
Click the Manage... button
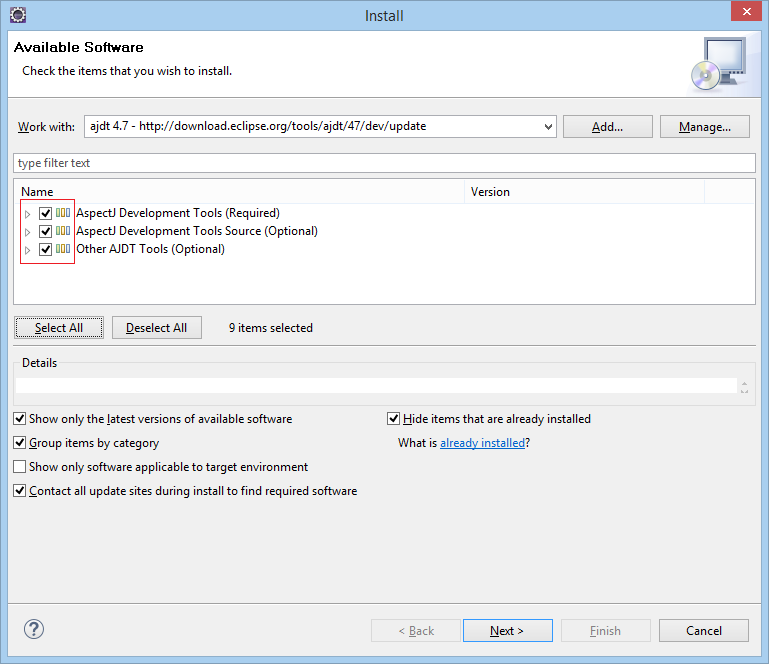pyautogui.click(x=705, y=127)
